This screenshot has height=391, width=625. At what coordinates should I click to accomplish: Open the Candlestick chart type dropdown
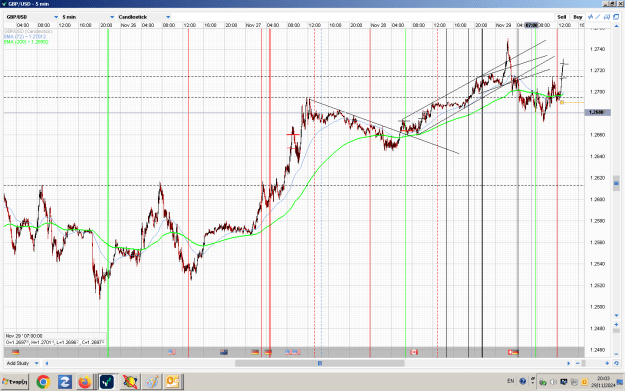pos(144,17)
